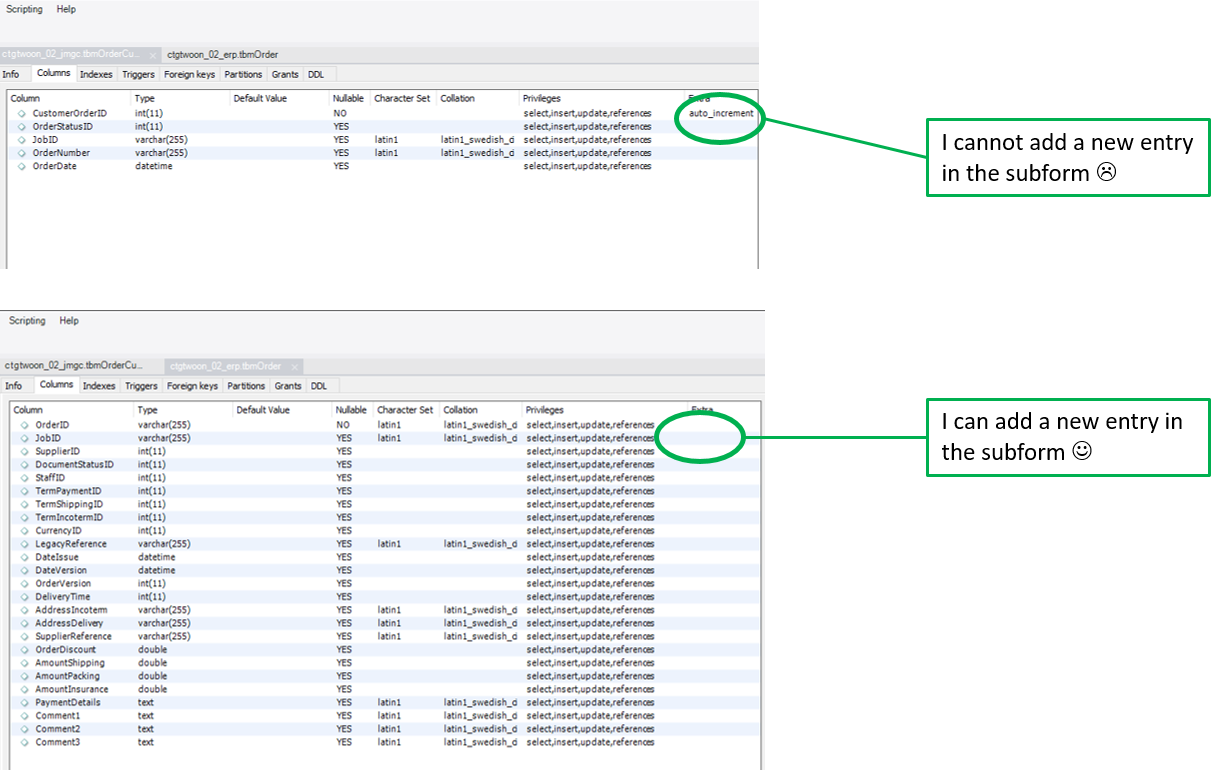Open Grants tab in CustomerOrderID window

click(285, 74)
